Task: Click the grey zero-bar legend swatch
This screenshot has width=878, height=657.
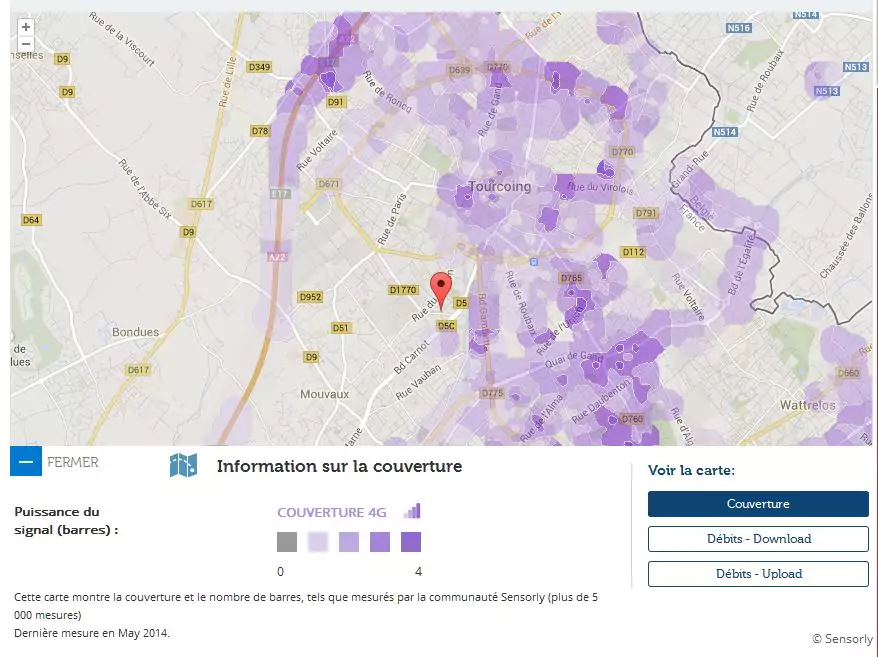Action: [x=287, y=542]
